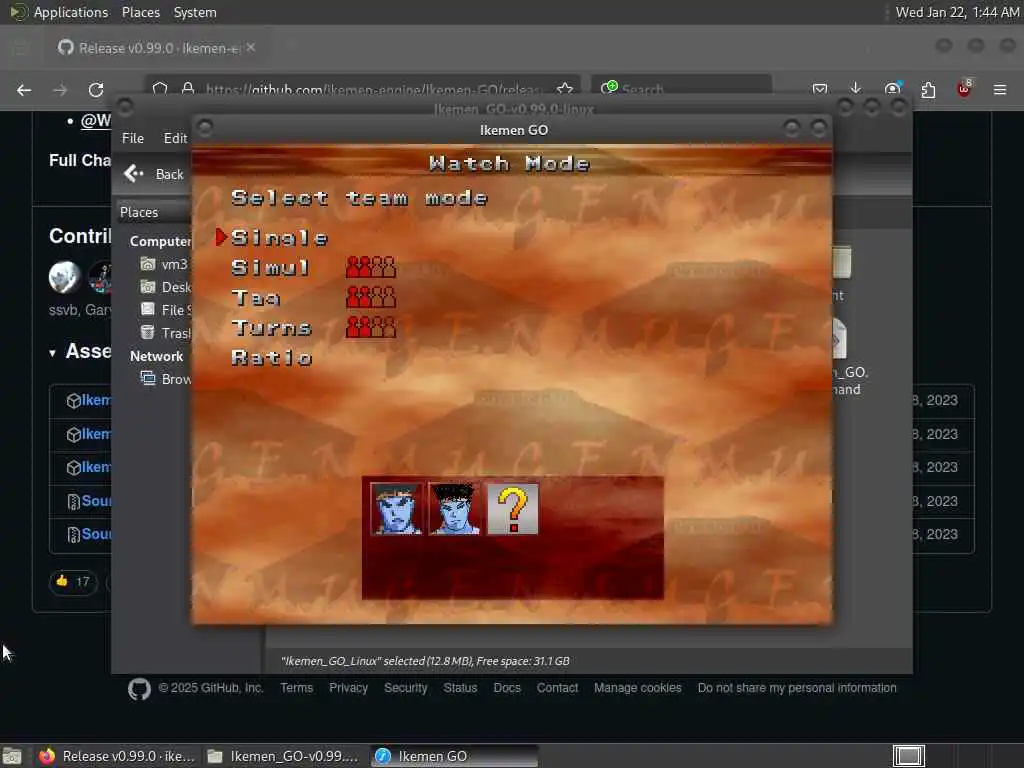Open the GitHub footer Contact link
Image resolution: width=1024 pixels, height=768 pixels.
[557, 688]
